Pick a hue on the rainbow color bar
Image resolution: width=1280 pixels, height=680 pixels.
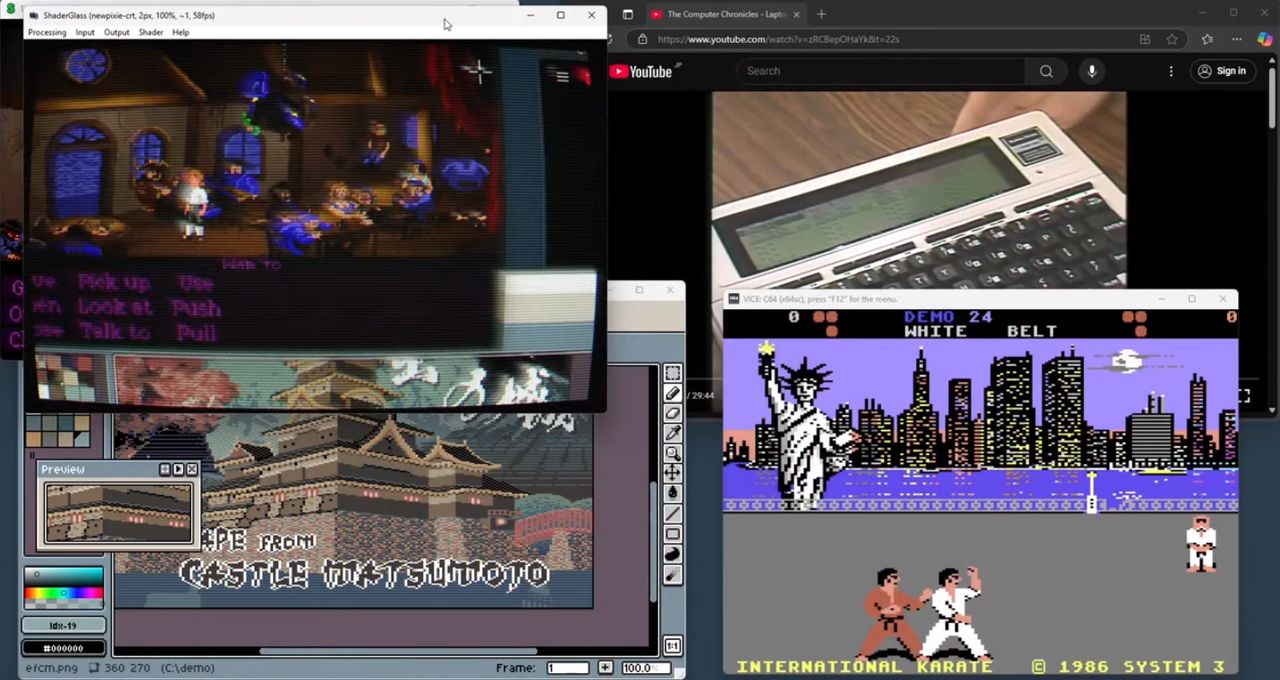(63, 594)
